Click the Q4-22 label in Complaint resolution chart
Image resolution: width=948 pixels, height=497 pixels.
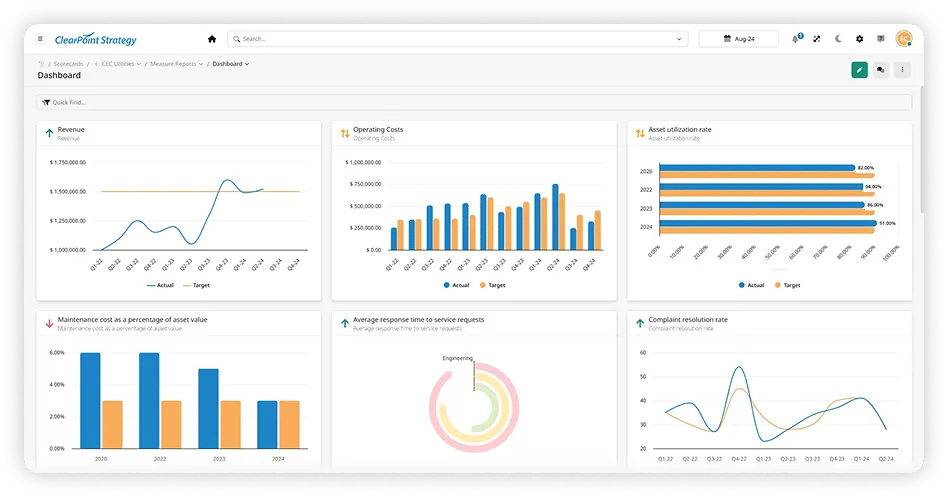(x=739, y=459)
